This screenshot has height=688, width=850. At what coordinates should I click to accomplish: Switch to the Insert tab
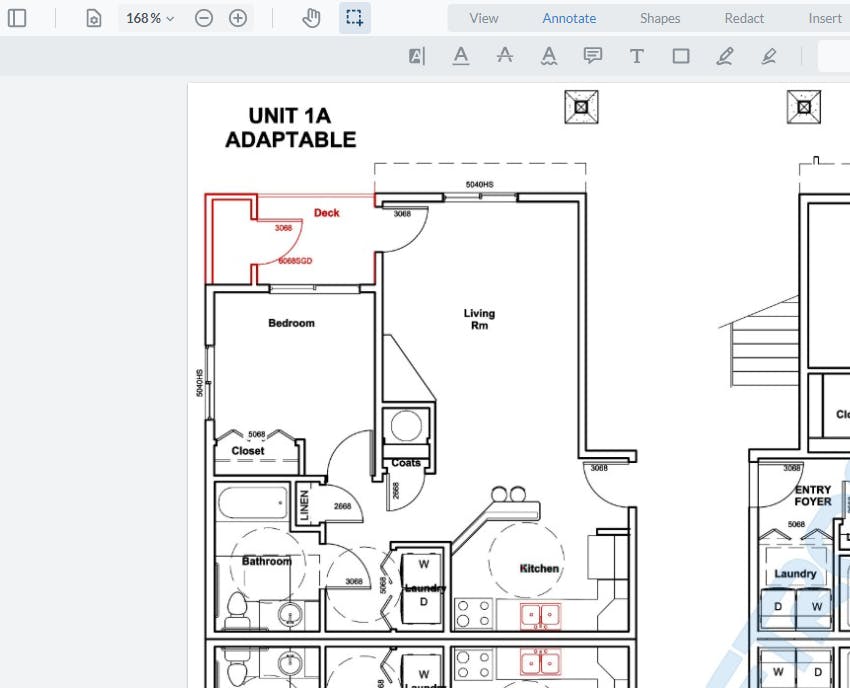pos(825,18)
